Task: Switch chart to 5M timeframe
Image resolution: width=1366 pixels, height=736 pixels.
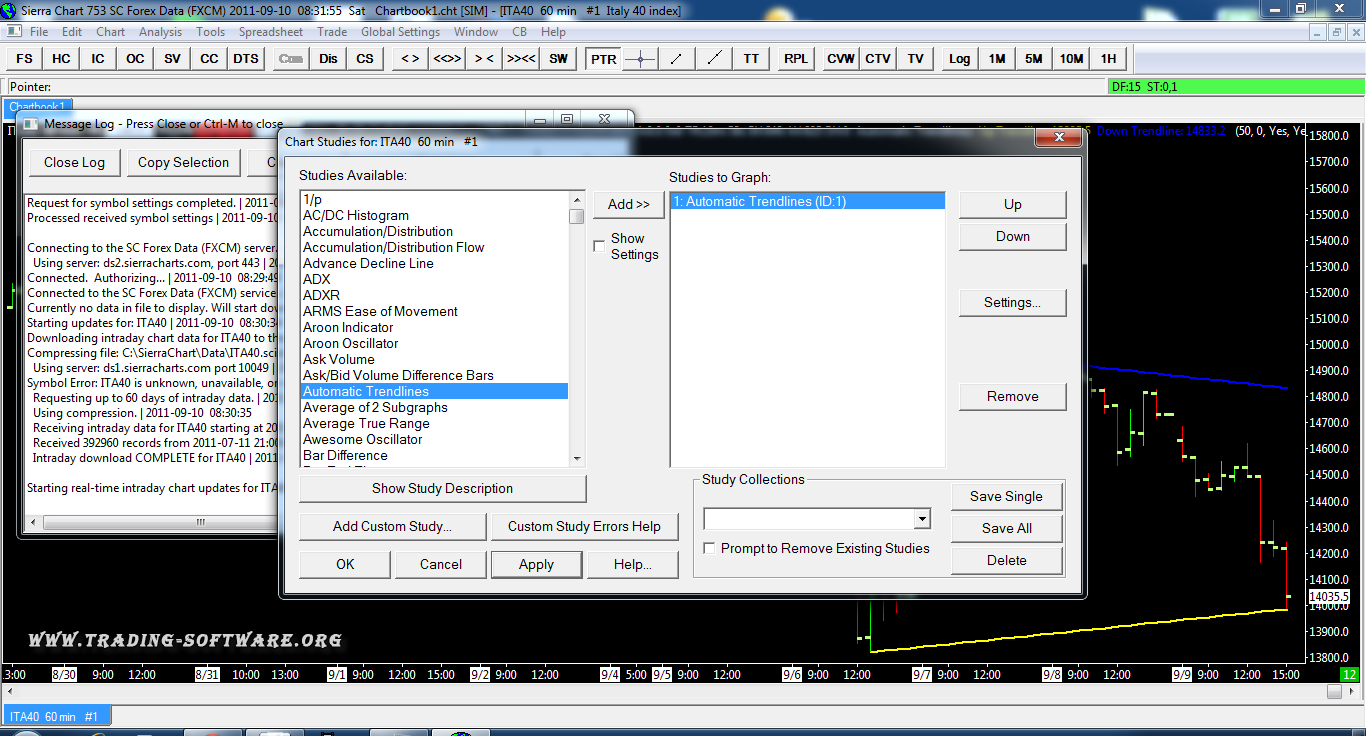Action: click(x=1034, y=59)
